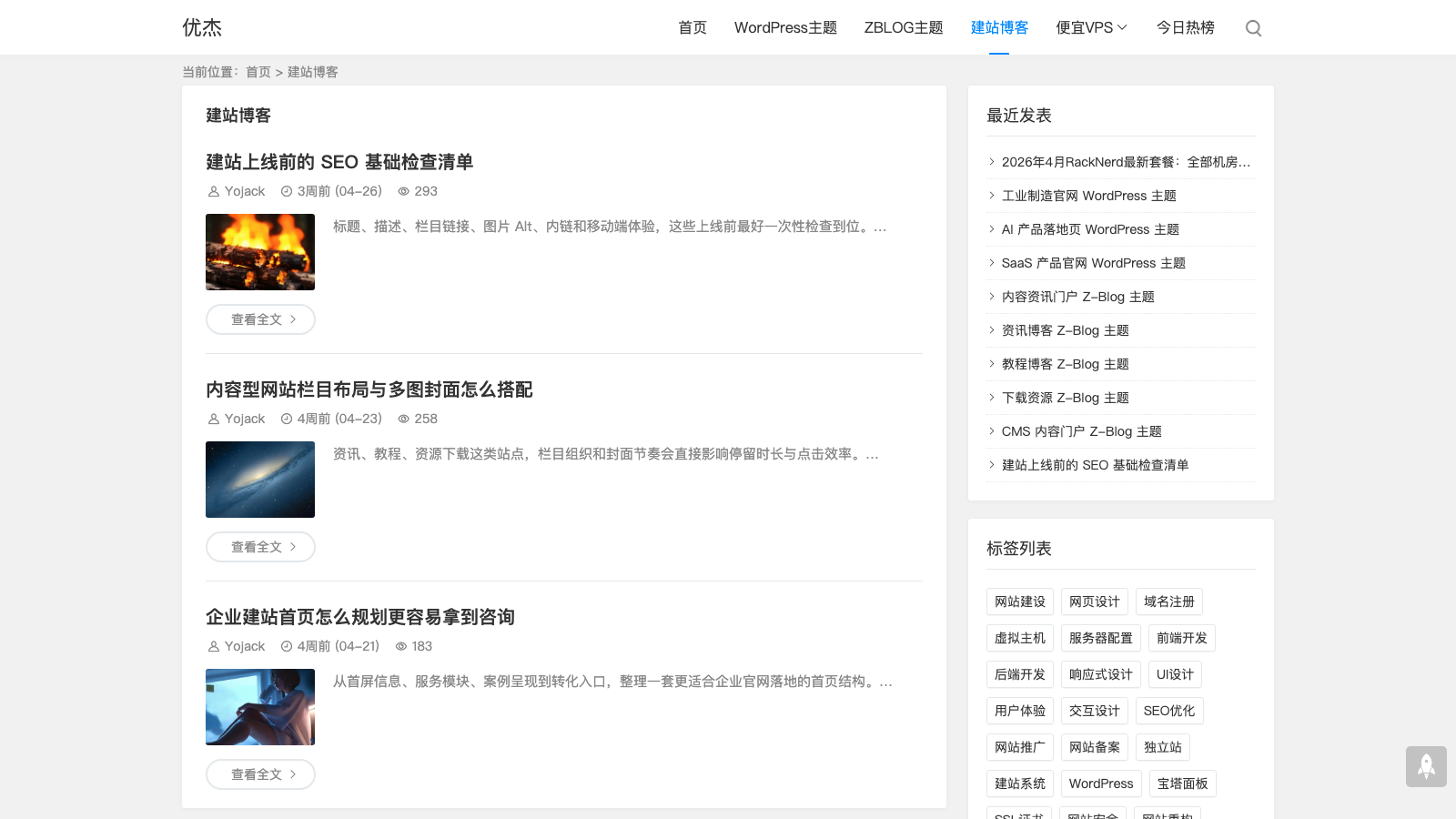Viewport: 1456px width, 819px height.
Task: Select the 建站系统 tag
Action: [1020, 784]
